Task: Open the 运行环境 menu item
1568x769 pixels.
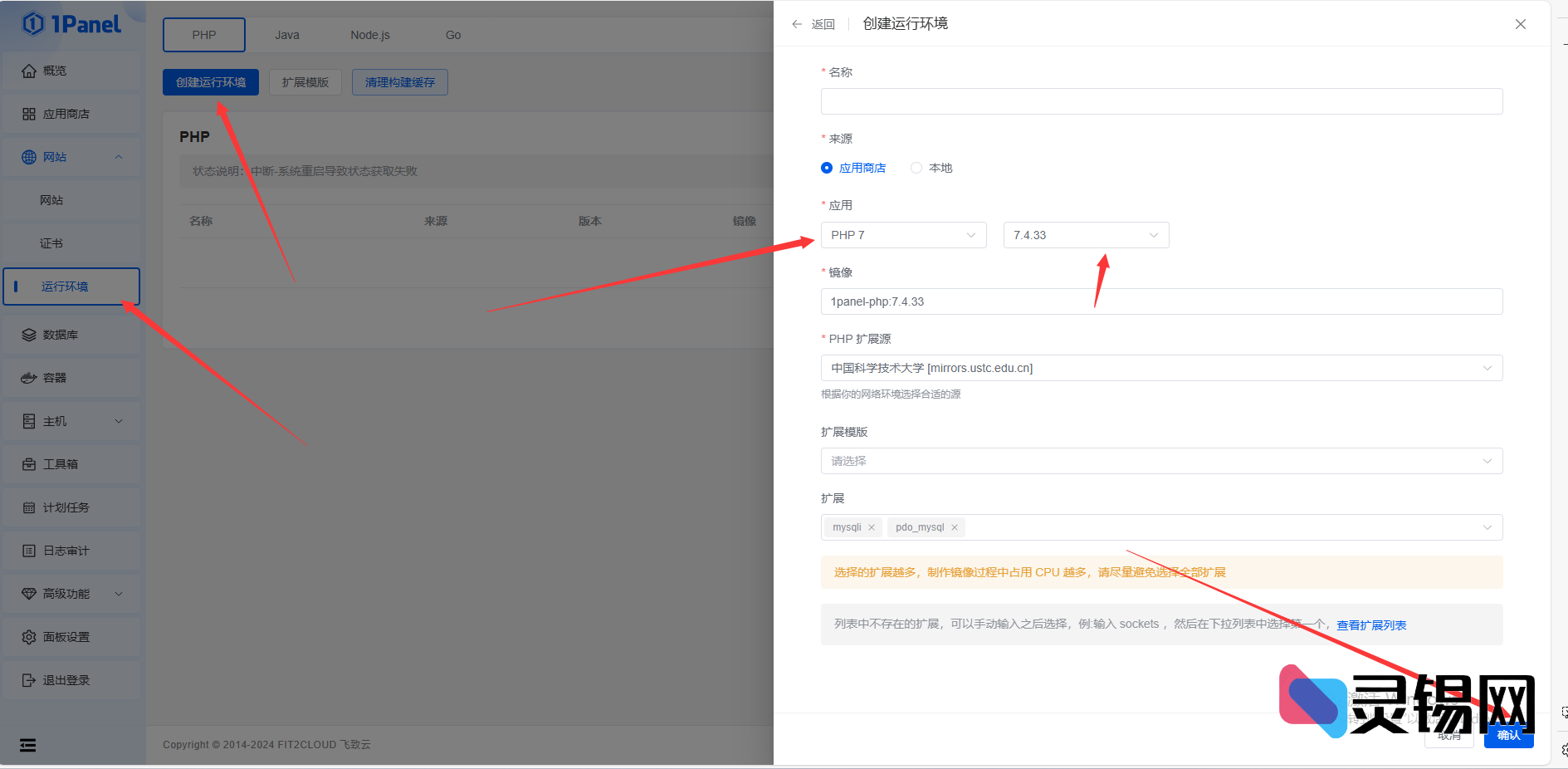Action: 71,287
